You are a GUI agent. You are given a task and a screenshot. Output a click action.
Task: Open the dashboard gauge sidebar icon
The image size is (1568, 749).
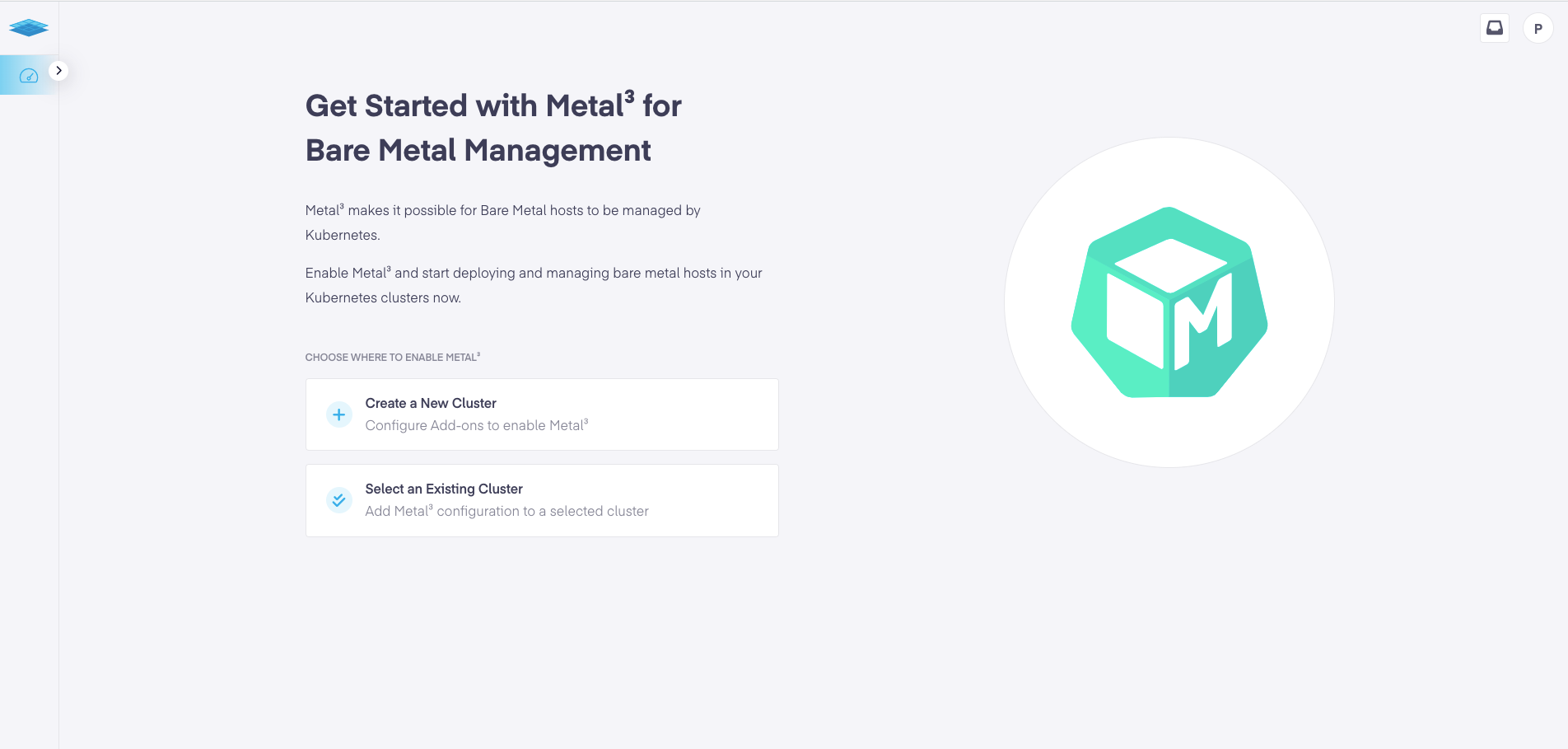pyautogui.click(x=29, y=76)
